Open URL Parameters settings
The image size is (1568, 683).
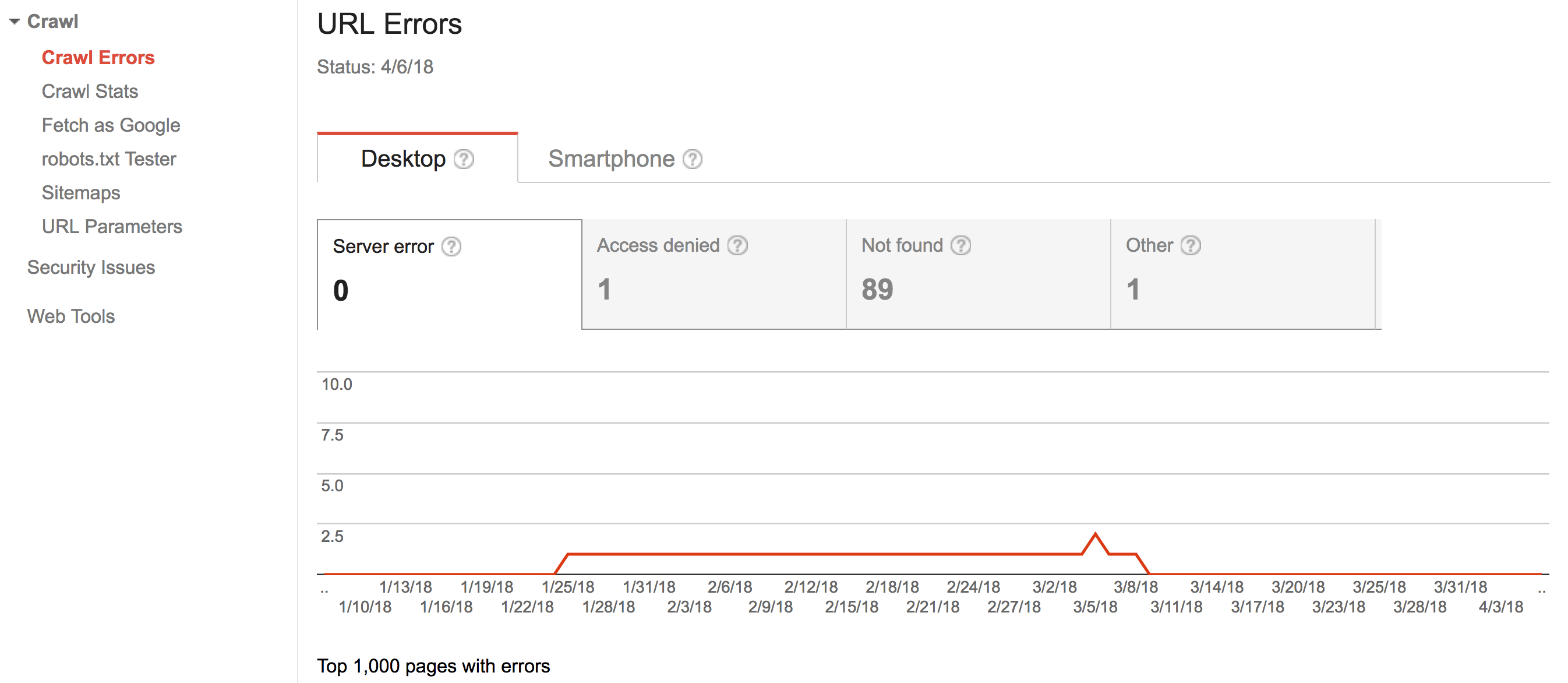(x=111, y=227)
